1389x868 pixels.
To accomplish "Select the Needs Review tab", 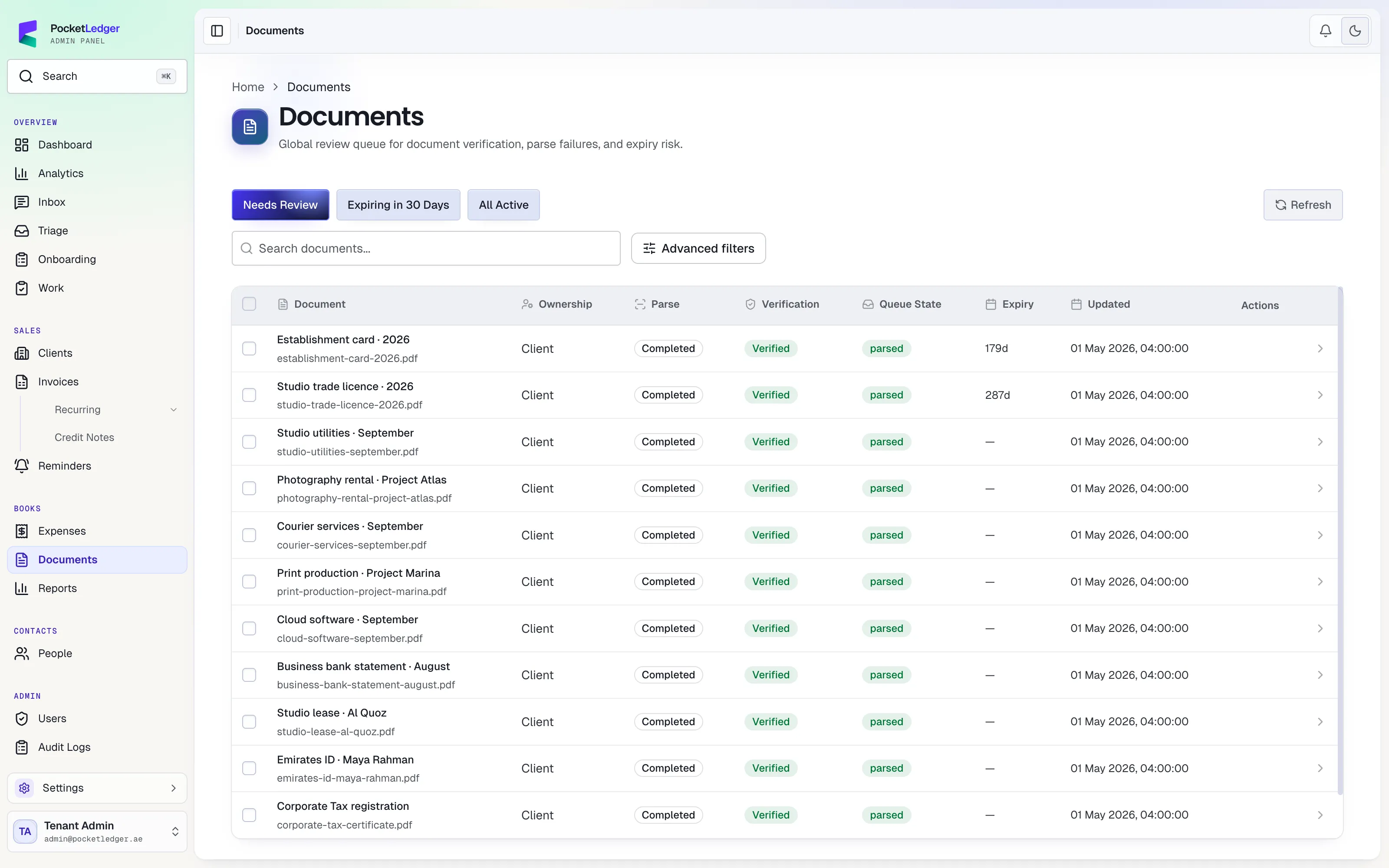I will [280, 205].
